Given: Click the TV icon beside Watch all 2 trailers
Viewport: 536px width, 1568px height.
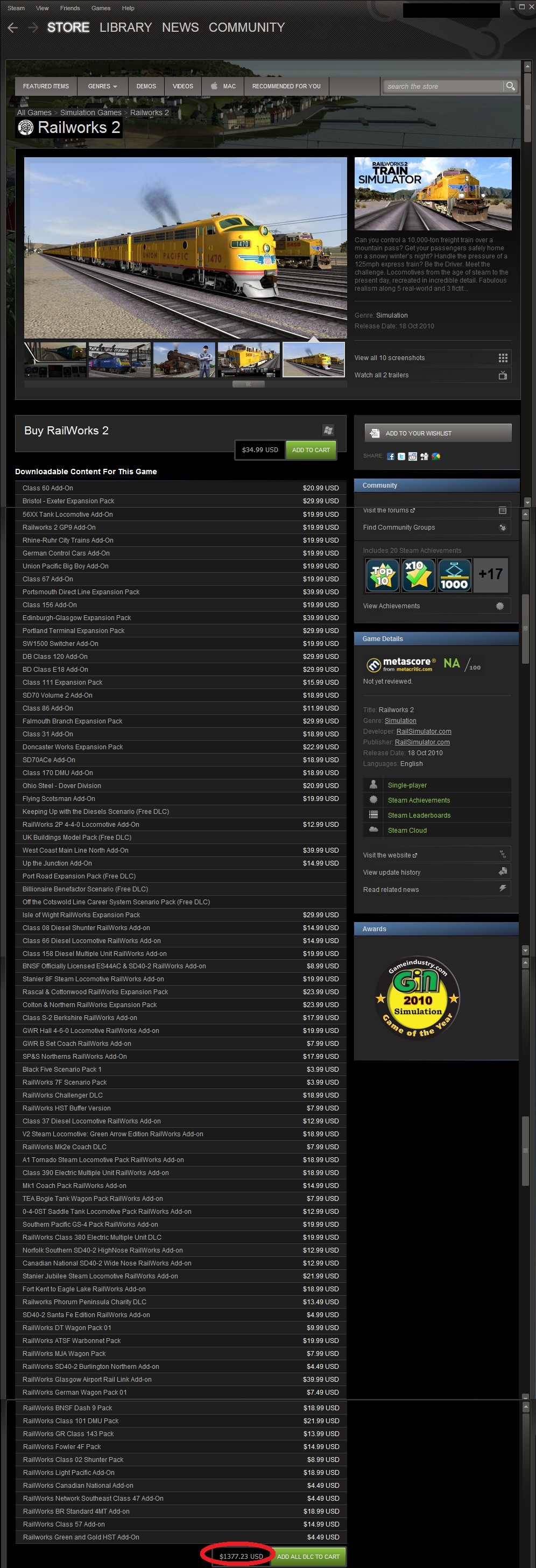Looking at the screenshot, I should (503, 375).
